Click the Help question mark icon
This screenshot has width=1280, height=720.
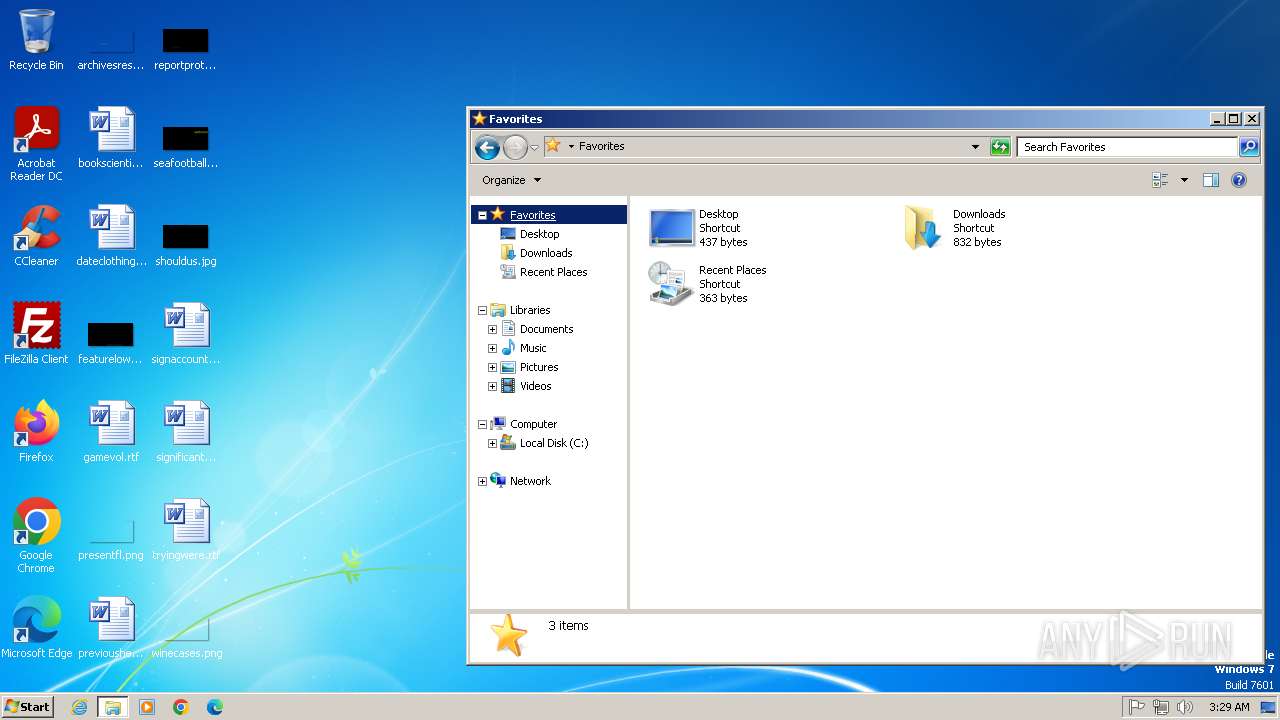1239,180
